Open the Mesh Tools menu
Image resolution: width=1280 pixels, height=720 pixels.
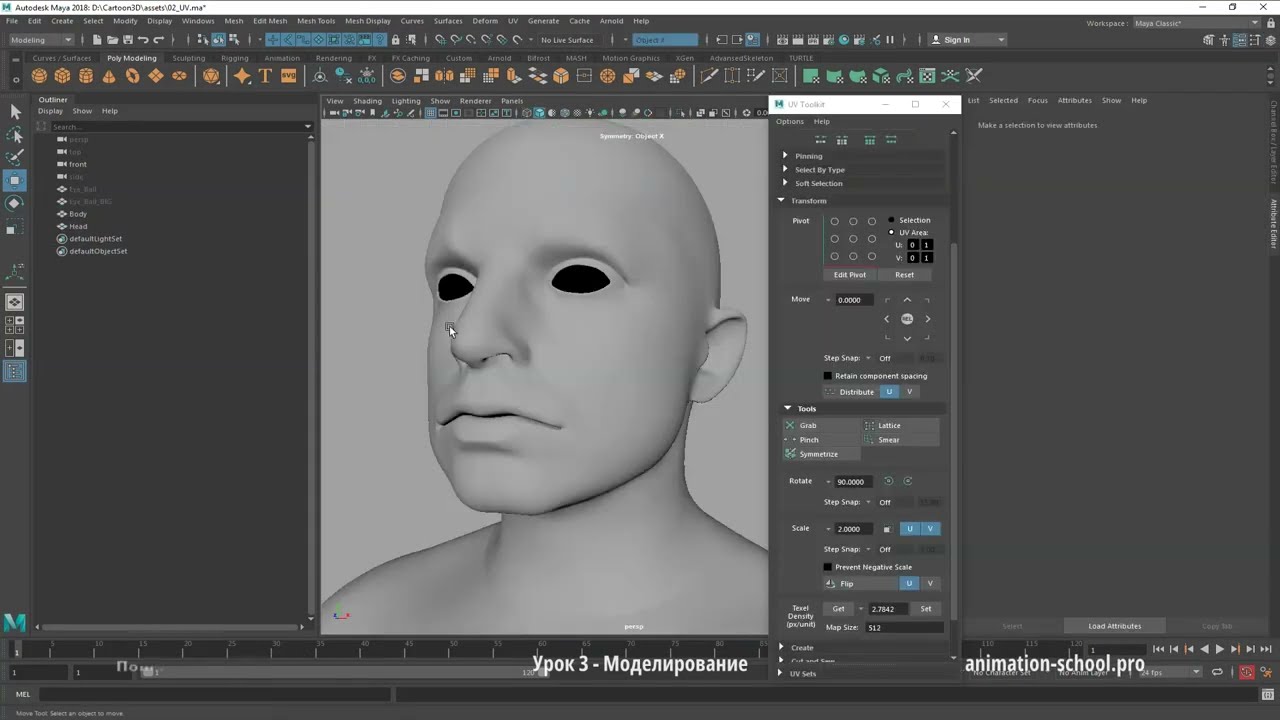point(316,21)
